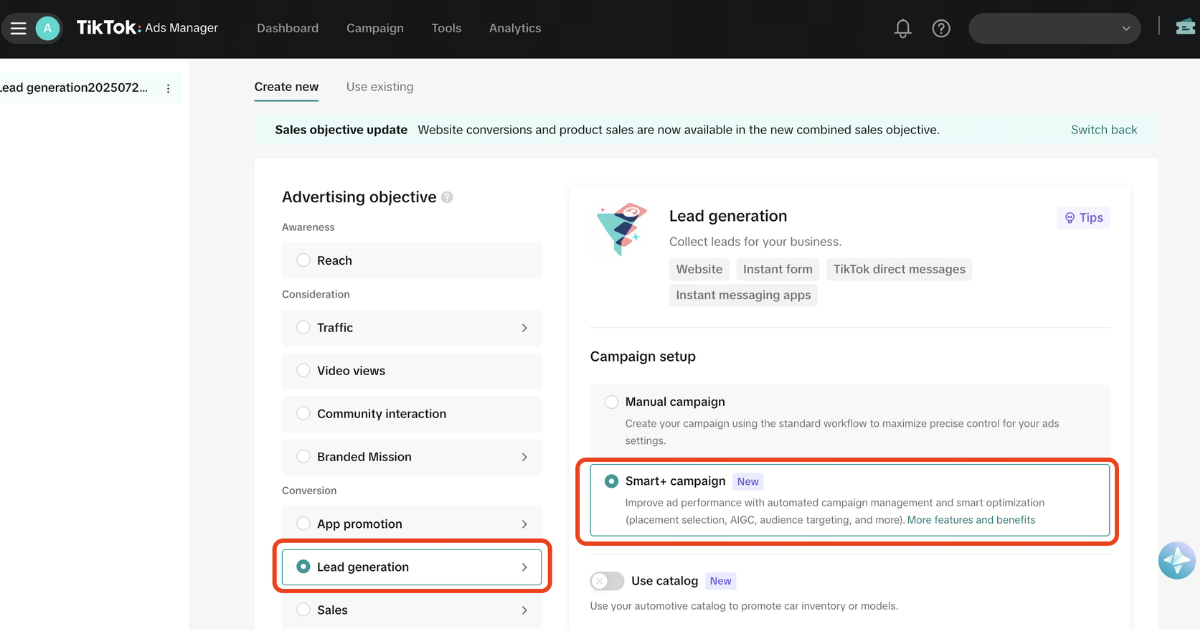Select the Branded Mission objective

pyautogui.click(x=412, y=456)
